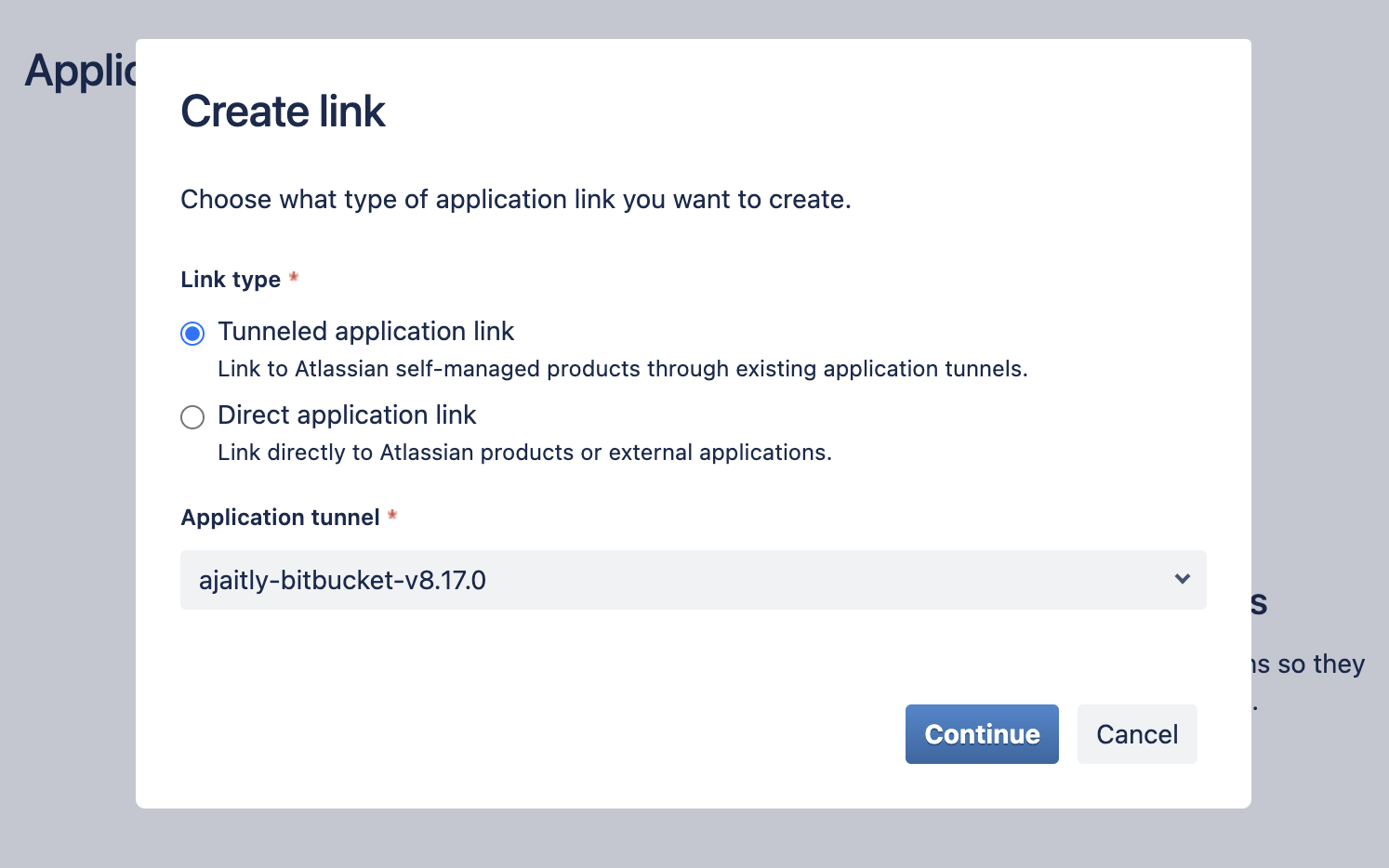
Task: Click the 'Link type' field label
Action: [x=231, y=280]
